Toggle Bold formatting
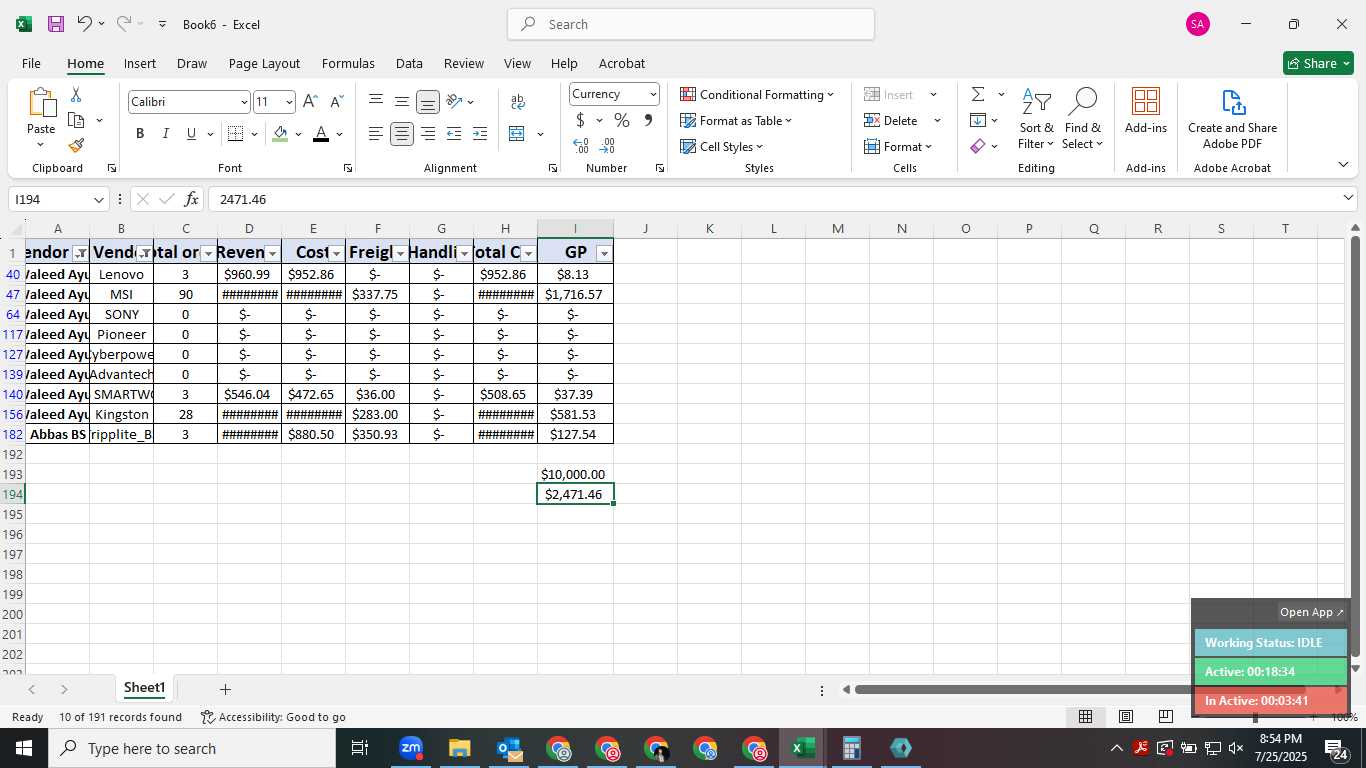Viewport: 1366px width, 768px height. [x=140, y=134]
